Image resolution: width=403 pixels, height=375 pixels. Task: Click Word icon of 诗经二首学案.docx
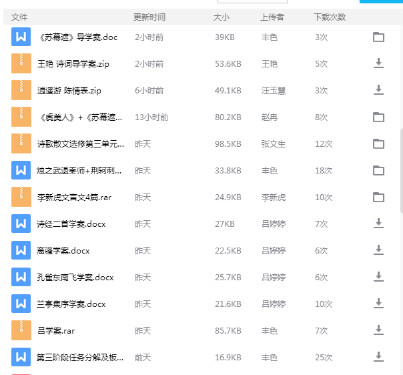(21, 223)
